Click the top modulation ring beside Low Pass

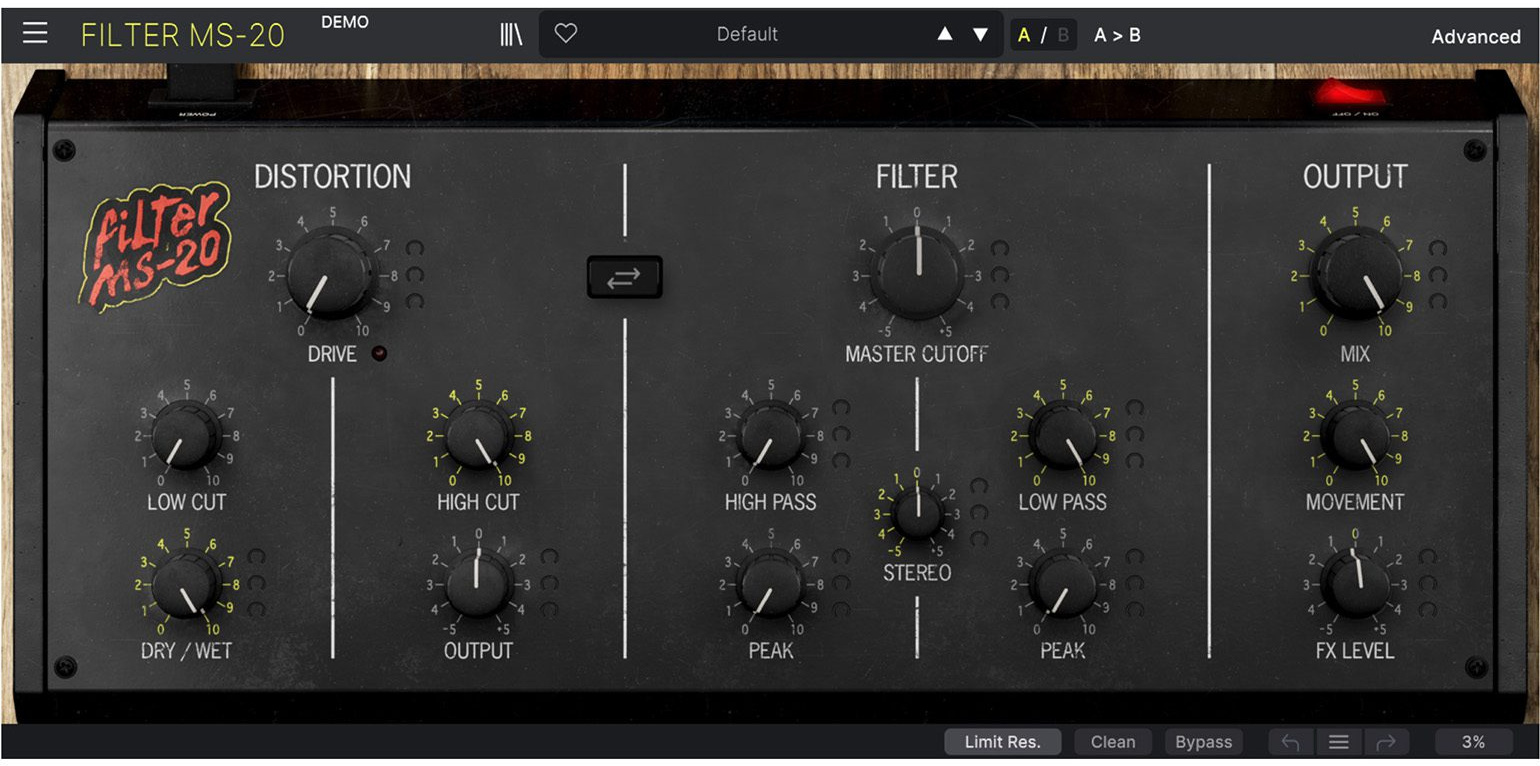(1134, 408)
